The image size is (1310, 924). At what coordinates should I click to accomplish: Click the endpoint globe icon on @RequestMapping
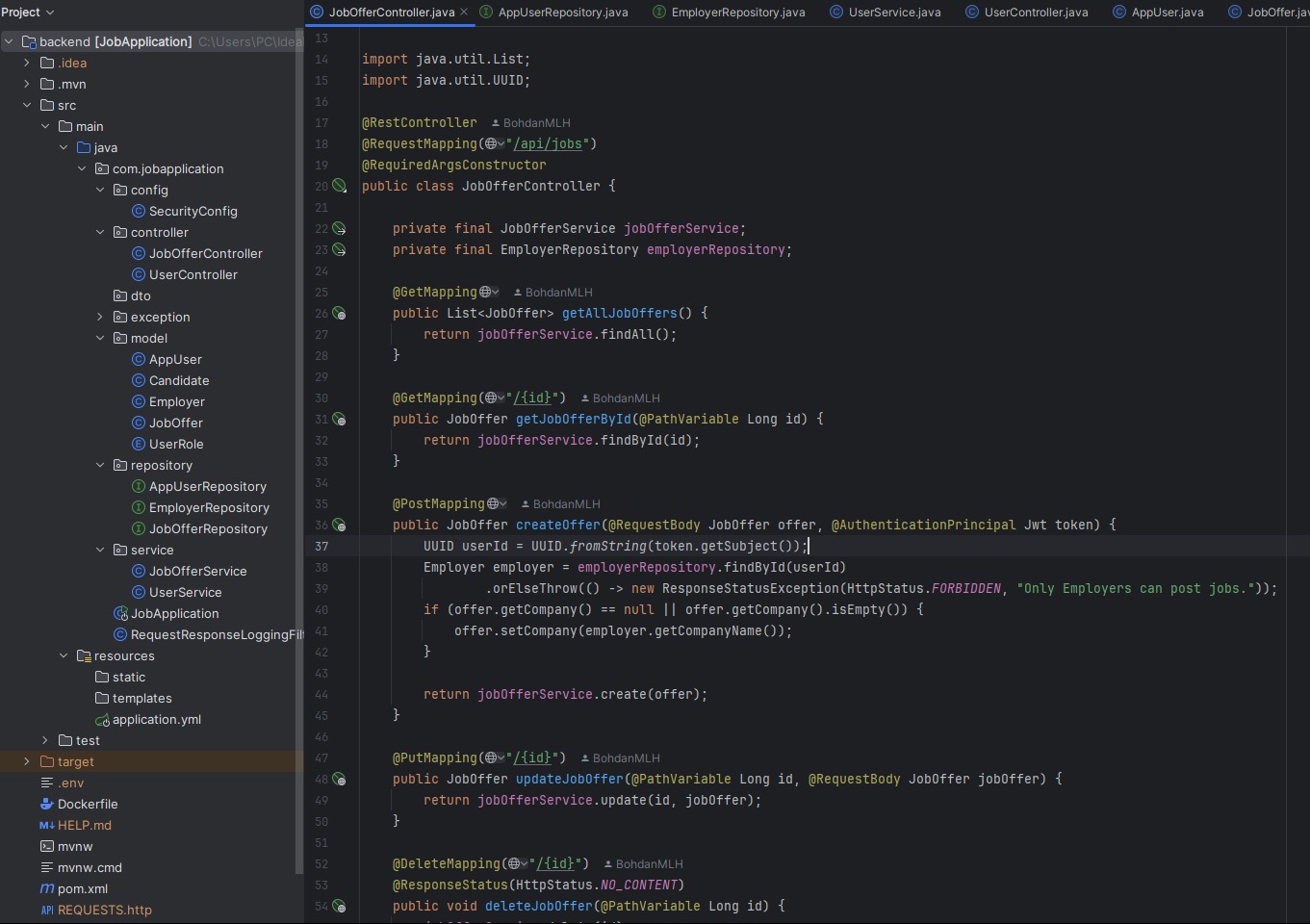pos(490,143)
